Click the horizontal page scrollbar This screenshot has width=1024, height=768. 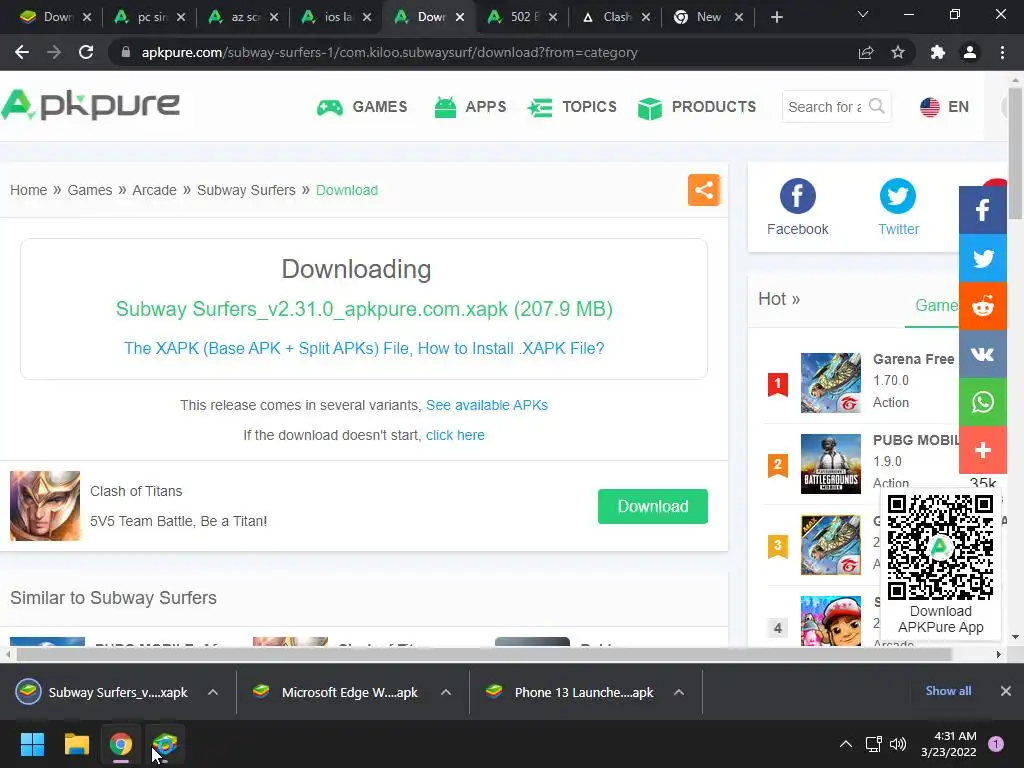485,654
